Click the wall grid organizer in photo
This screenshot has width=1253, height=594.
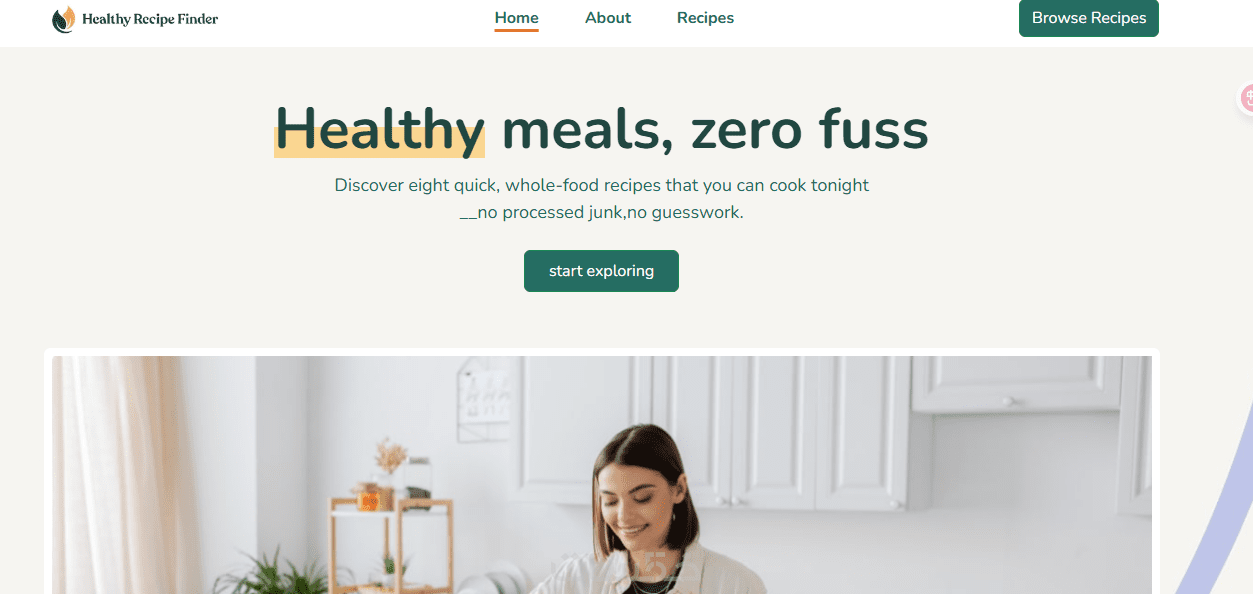click(486, 400)
